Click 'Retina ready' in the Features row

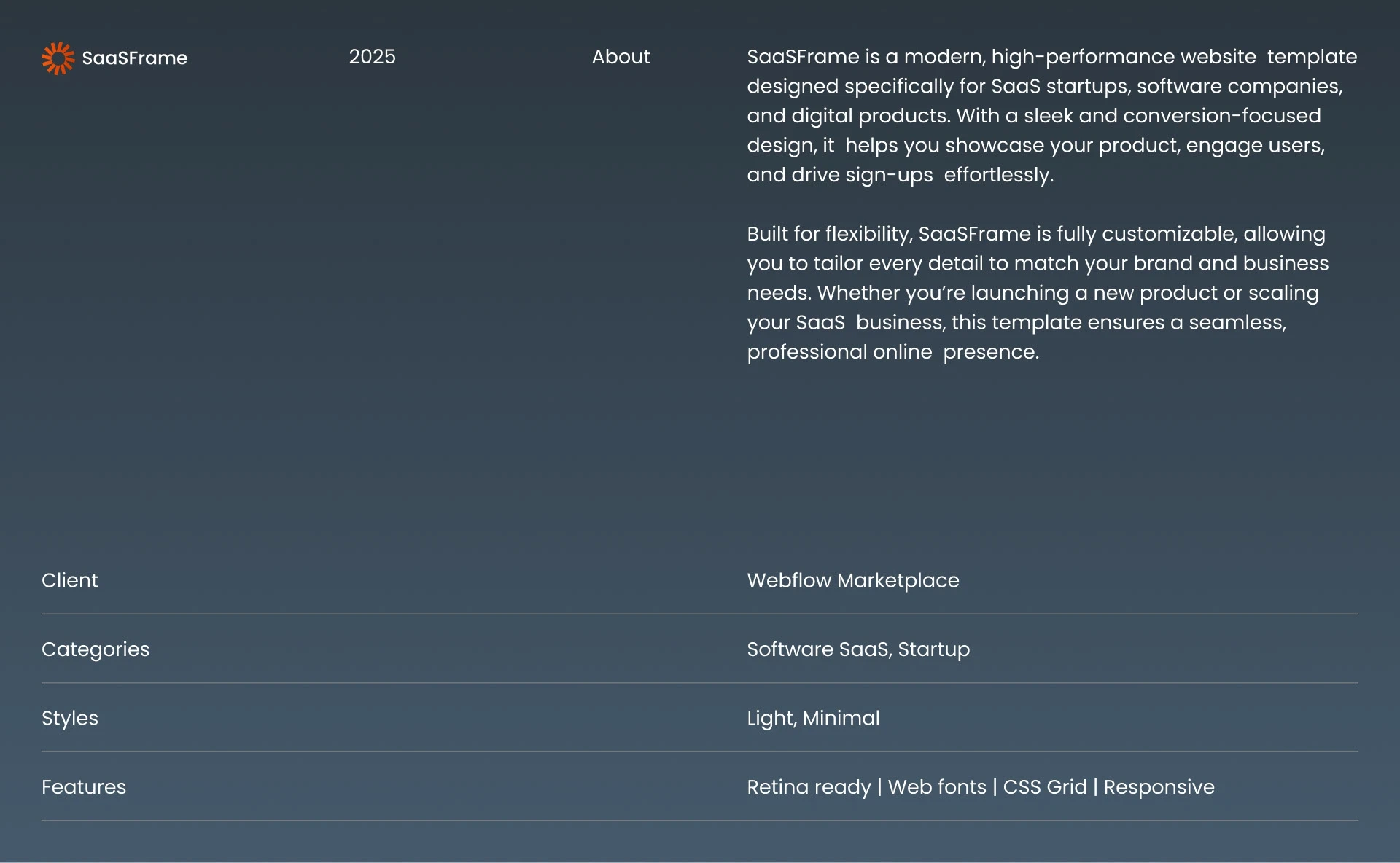[809, 787]
